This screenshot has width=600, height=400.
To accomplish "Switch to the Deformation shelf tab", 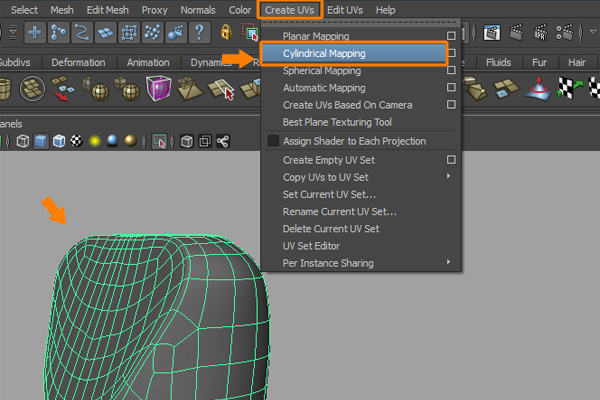I will (78, 62).
